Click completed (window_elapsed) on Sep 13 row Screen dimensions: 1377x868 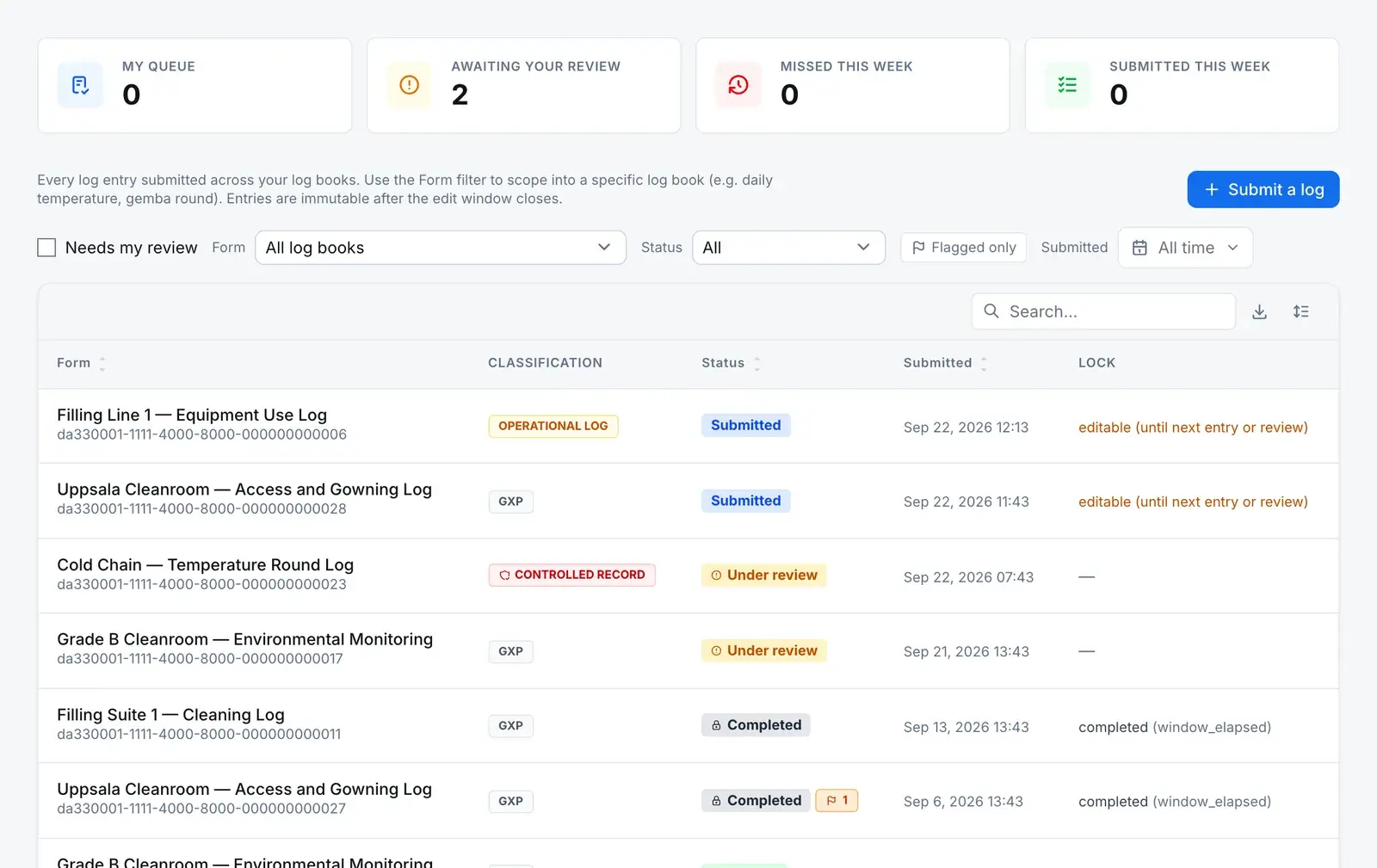click(x=1175, y=727)
